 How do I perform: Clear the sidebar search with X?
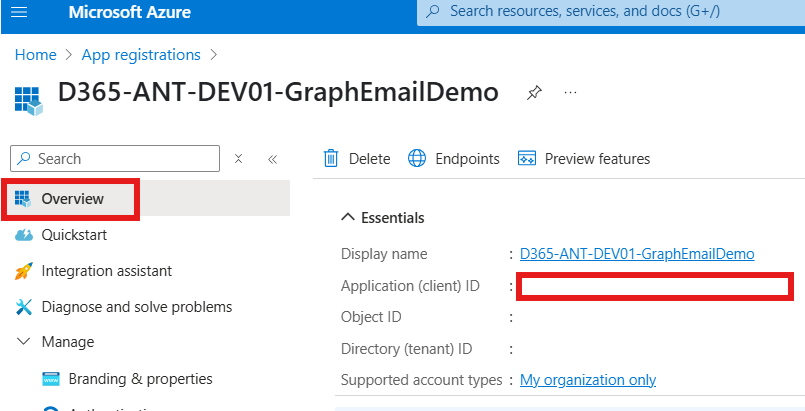click(x=238, y=159)
